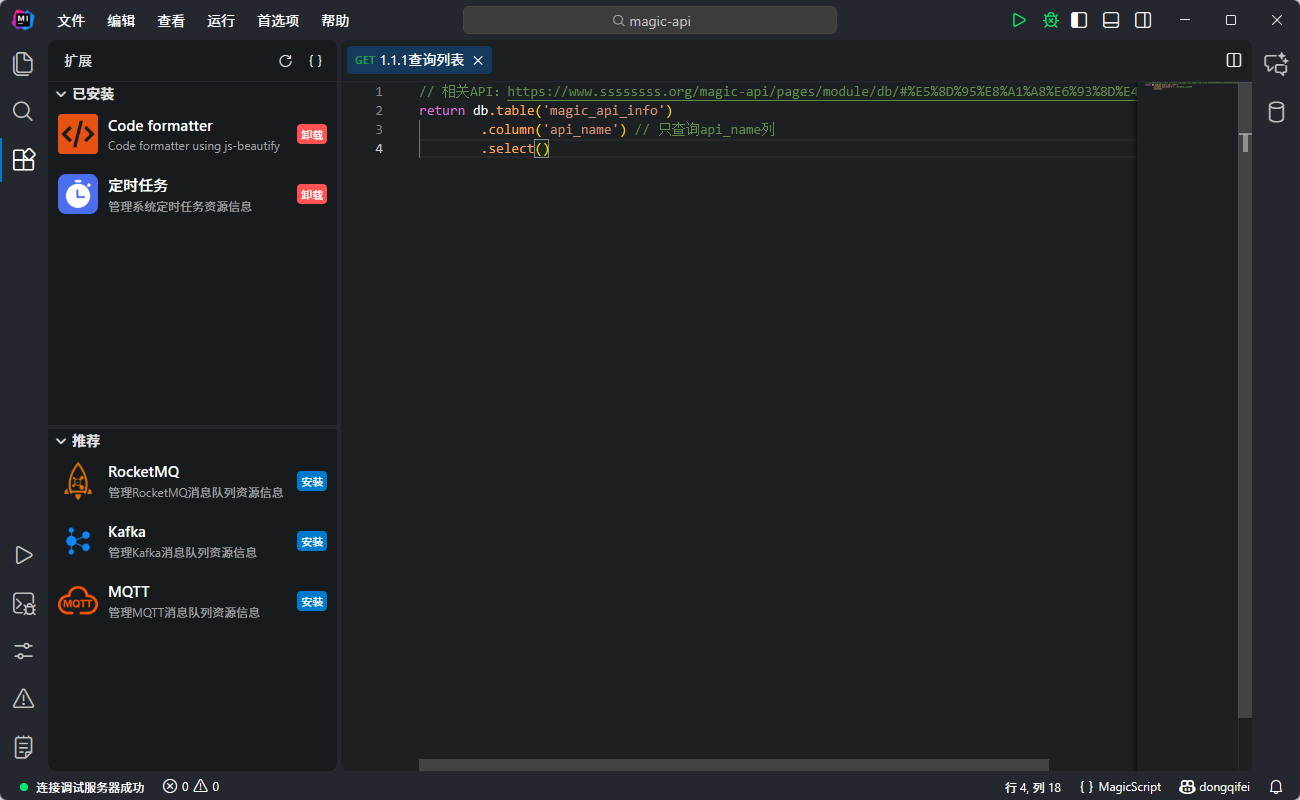Click the code minimap preview
Viewport: 1300px width, 800px height.
tap(1187, 86)
